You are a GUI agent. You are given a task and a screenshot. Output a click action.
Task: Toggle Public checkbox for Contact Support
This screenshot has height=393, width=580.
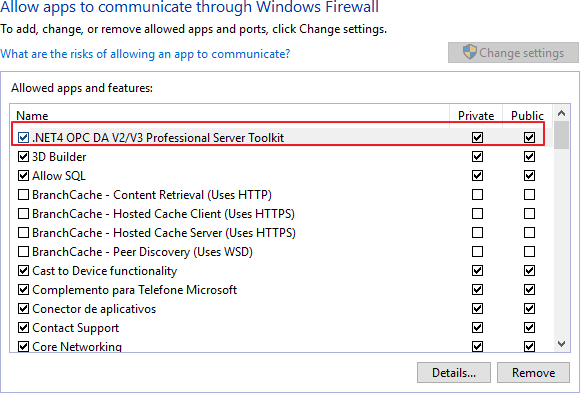click(529, 328)
